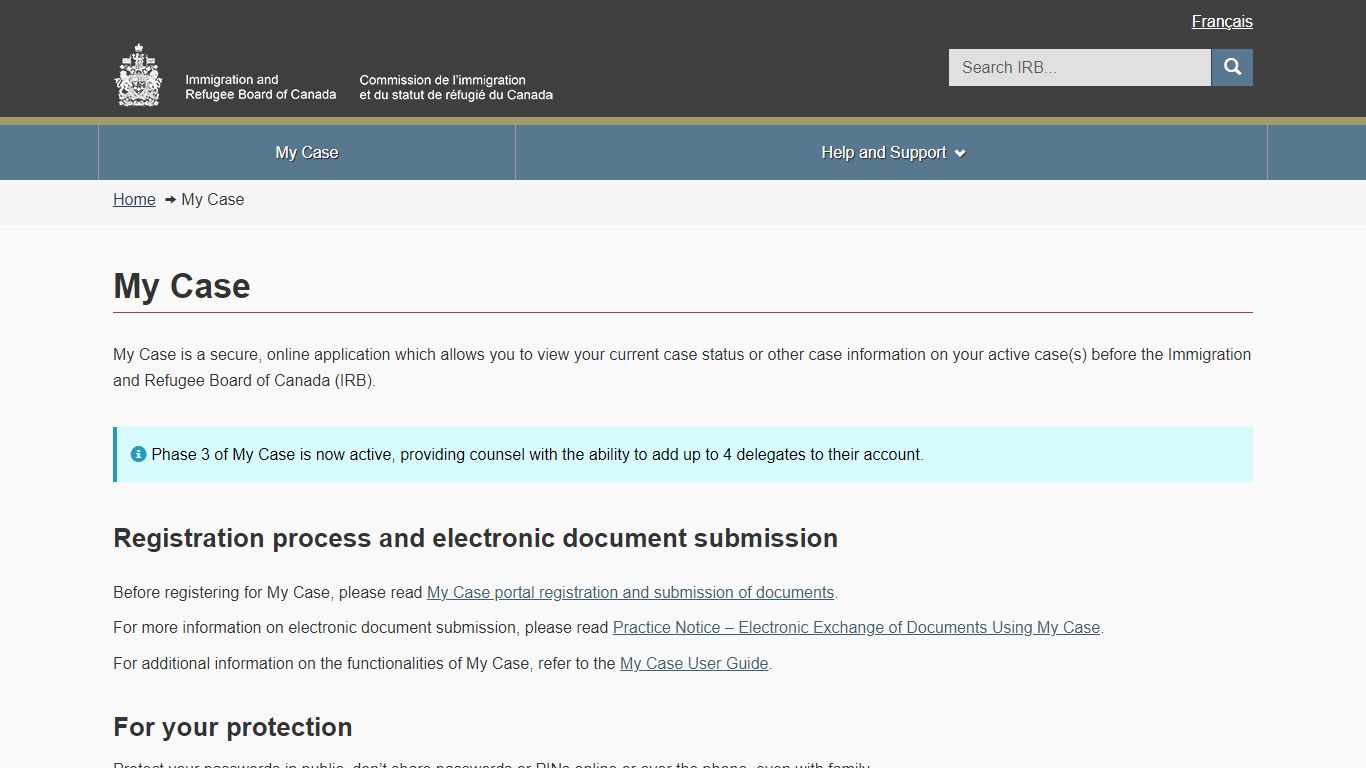Navigate to Home via the breadcrumb
This screenshot has height=768, width=1366.
[x=133, y=199]
